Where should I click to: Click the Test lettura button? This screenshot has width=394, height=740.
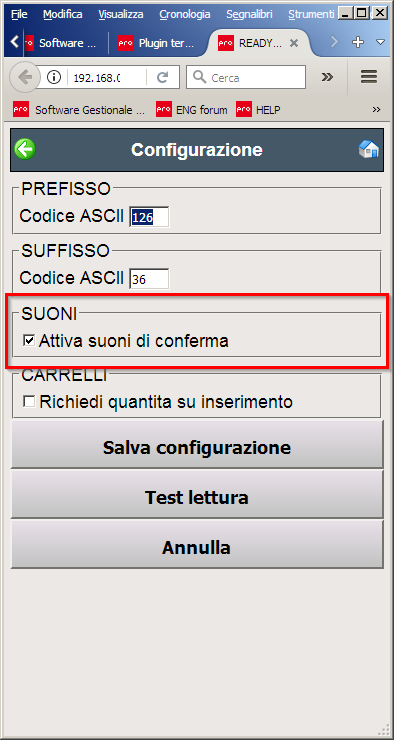point(197,497)
